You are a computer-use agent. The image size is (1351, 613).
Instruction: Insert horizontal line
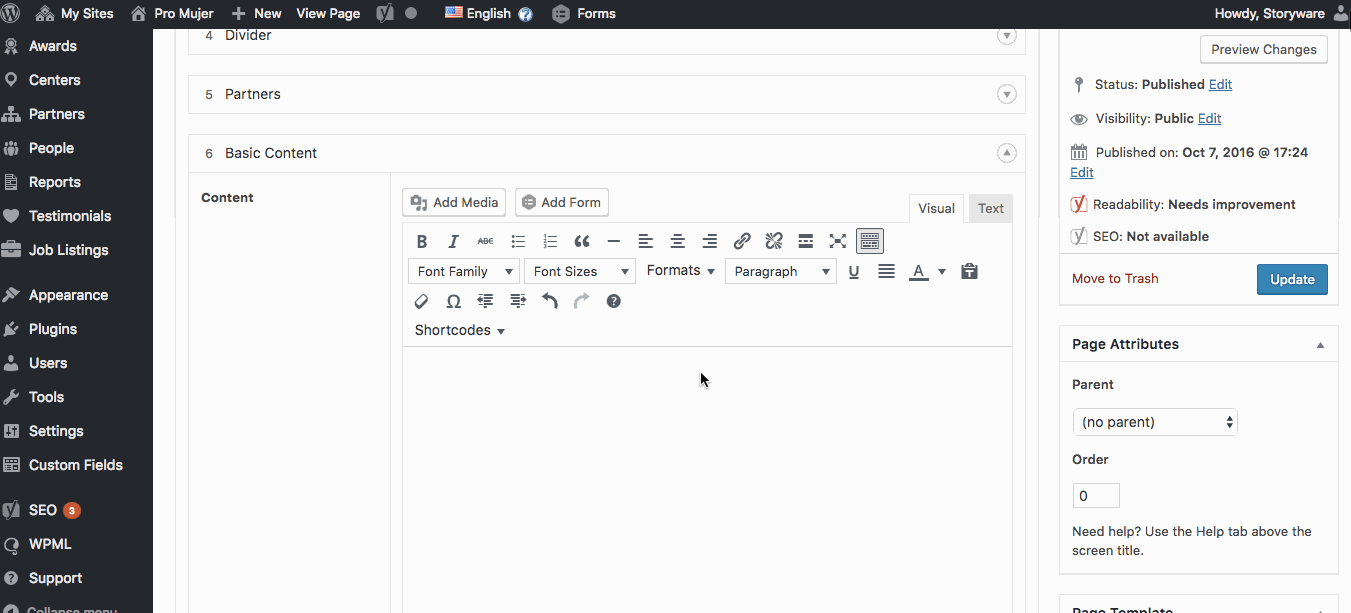click(x=614, y=241)
